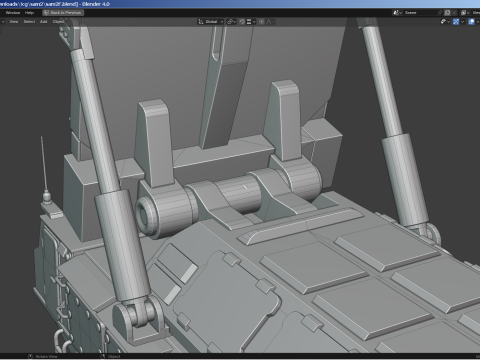Click the Object status bar hint
The image size is (480, 360).
click(111, 356)
